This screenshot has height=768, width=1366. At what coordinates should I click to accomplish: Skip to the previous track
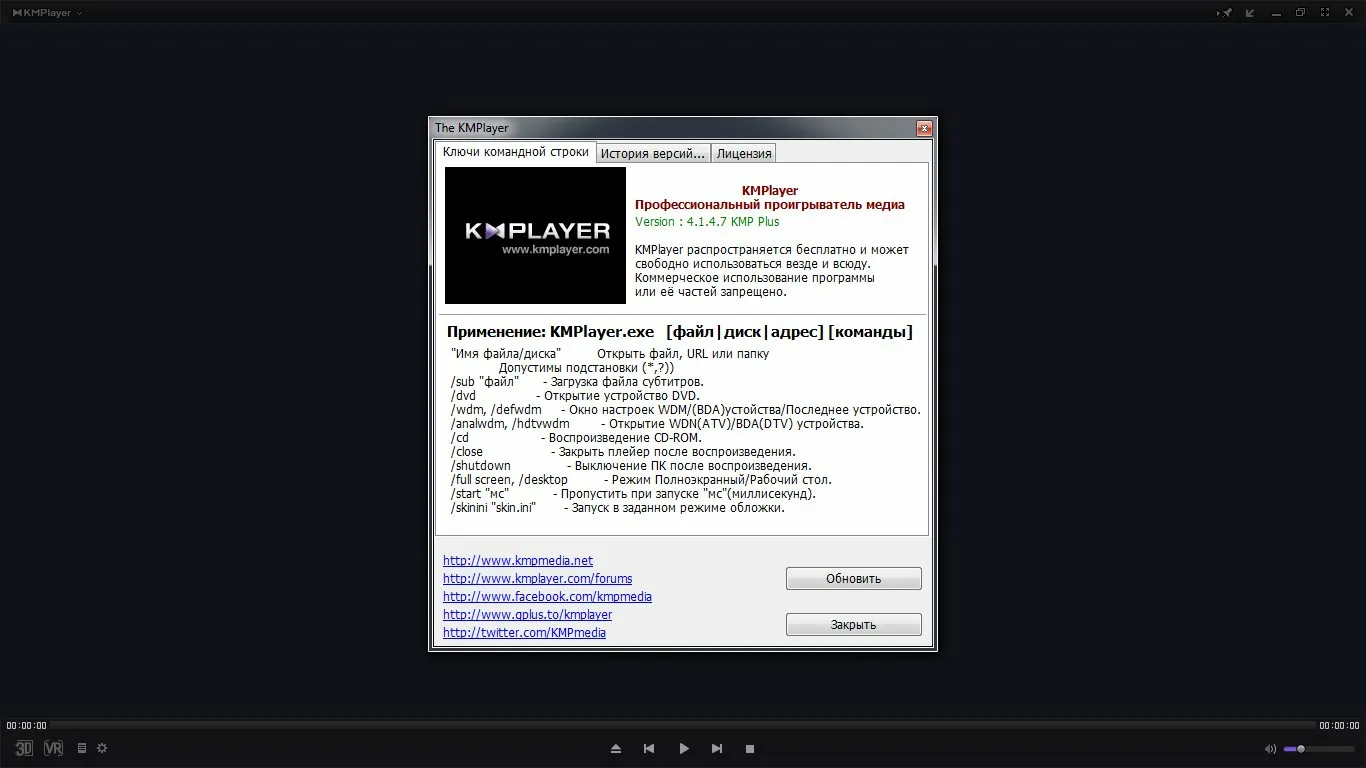(649, 749)
